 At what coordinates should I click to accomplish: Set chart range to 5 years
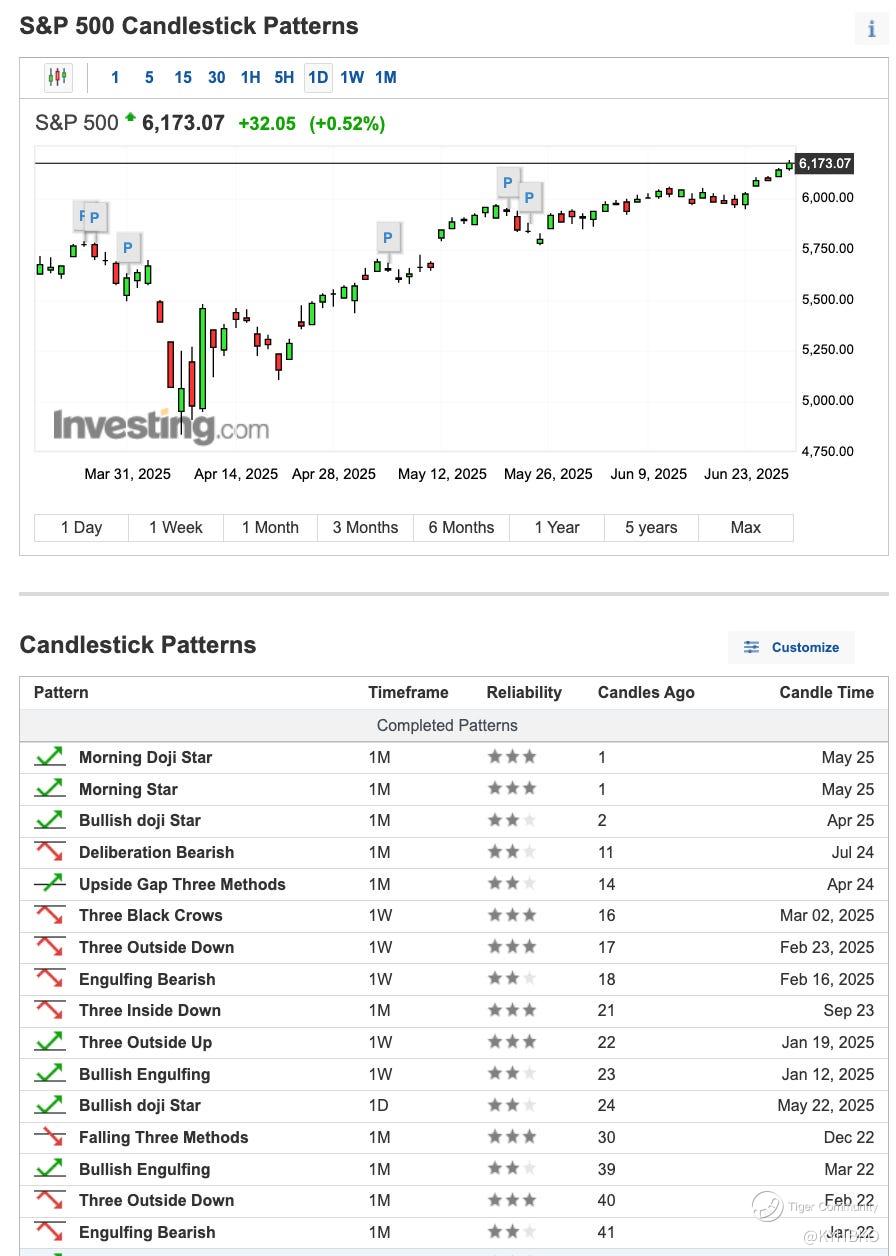coord(651,527)
